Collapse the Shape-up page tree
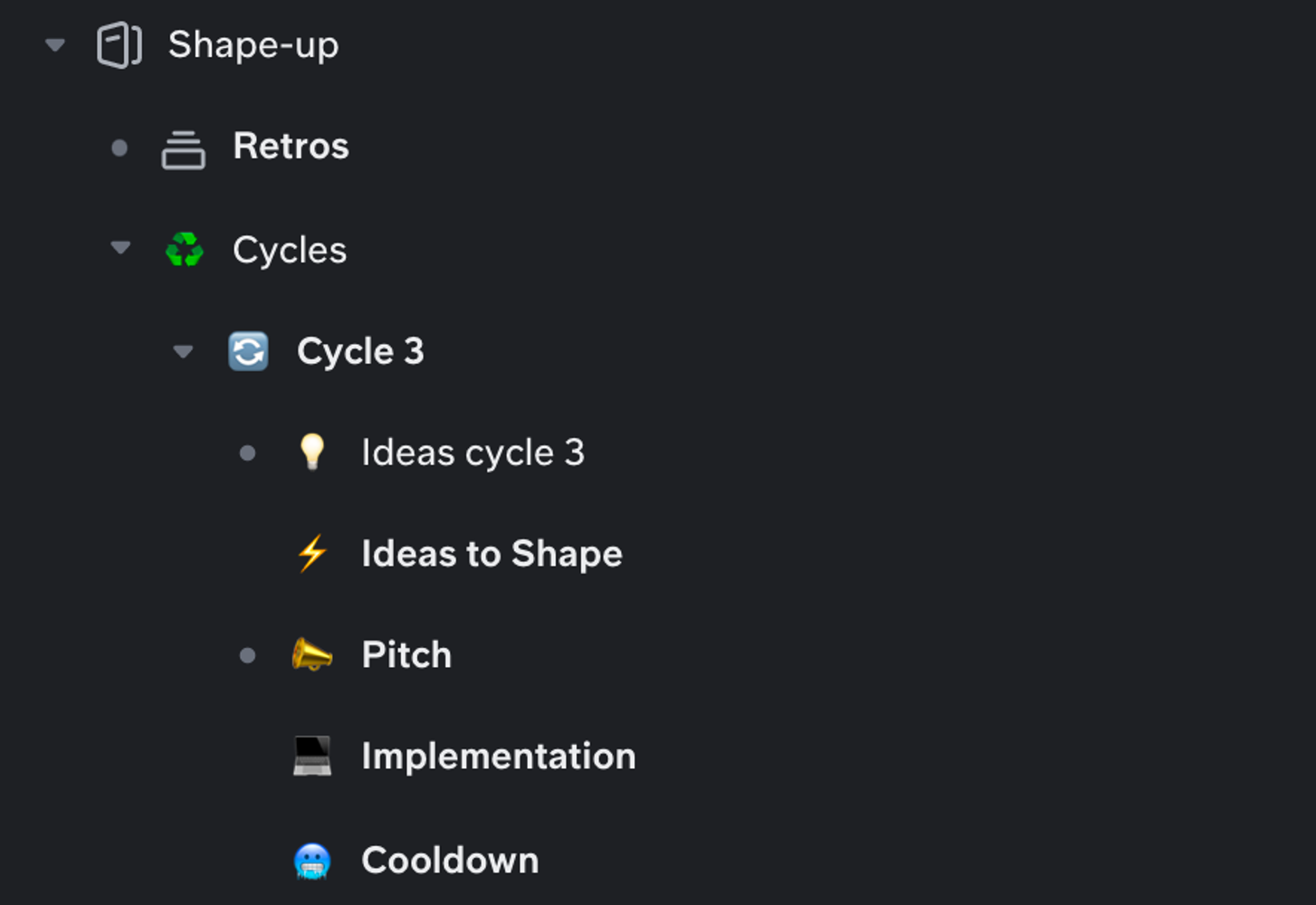 [x=54, y=44]
